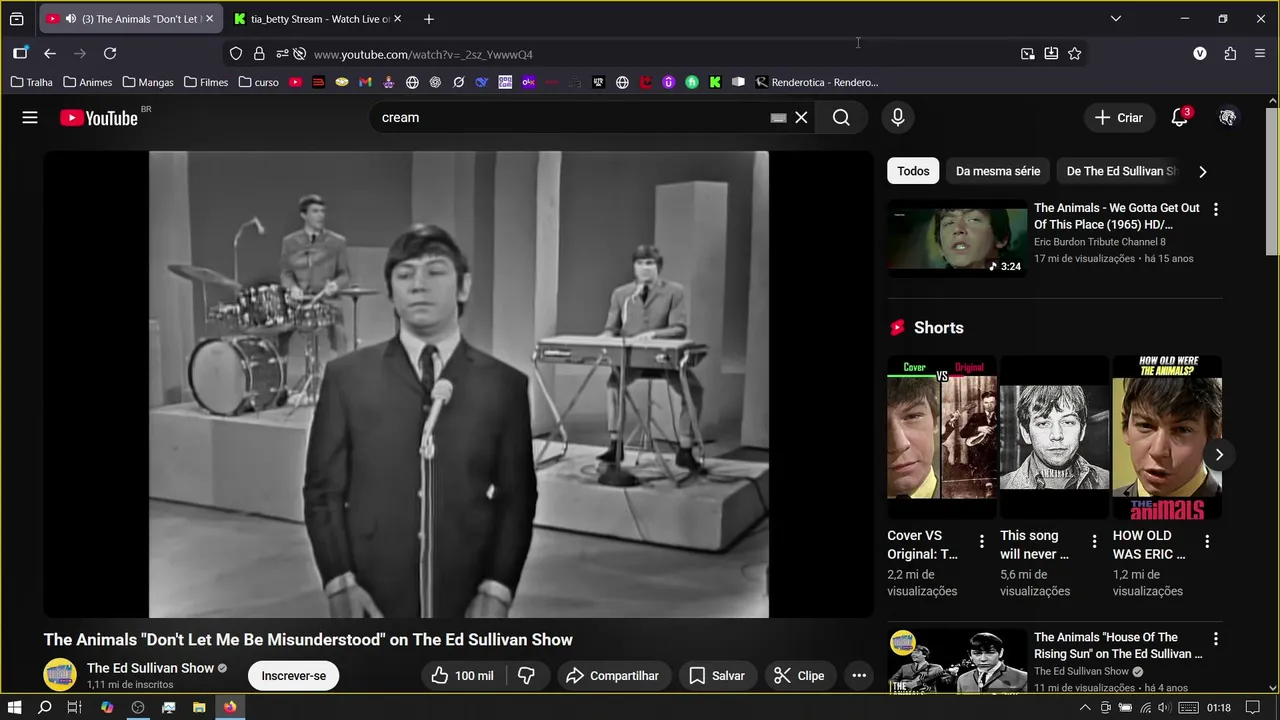The image size is (1280, 720).
Task: Open Windows taskbar search
Action: pyautogui.click(x=45, y=707)
